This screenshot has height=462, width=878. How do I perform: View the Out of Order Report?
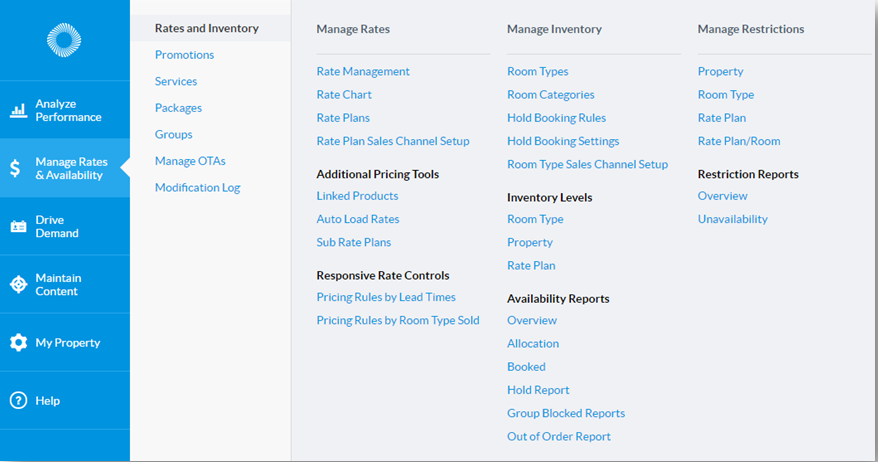tap(558, 437)
